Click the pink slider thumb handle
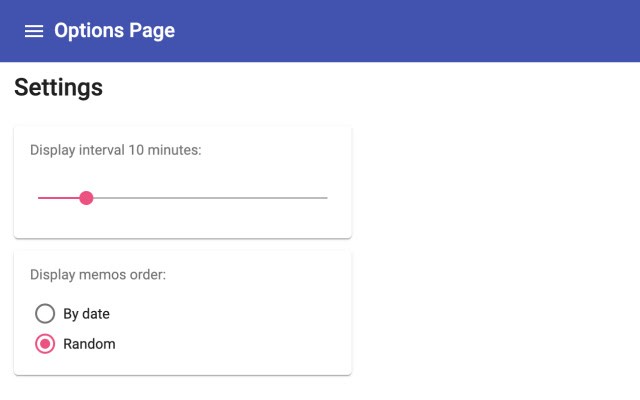 [86, 198]
